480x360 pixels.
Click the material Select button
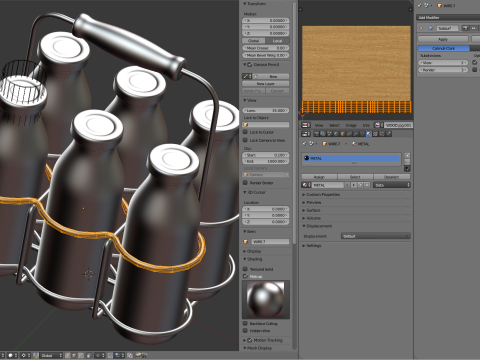(x=355, y=177)
